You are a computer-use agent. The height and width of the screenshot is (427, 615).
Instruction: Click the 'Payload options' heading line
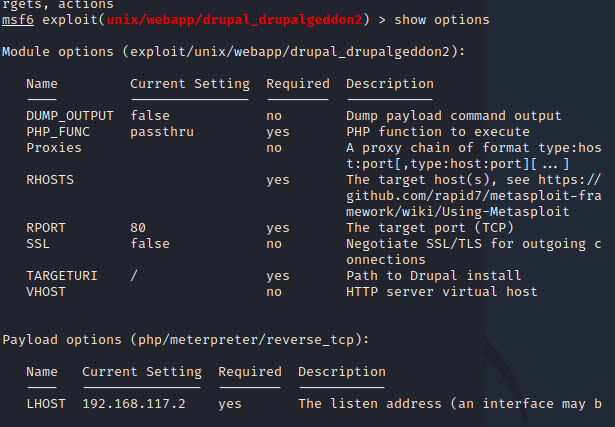(186, 340)
